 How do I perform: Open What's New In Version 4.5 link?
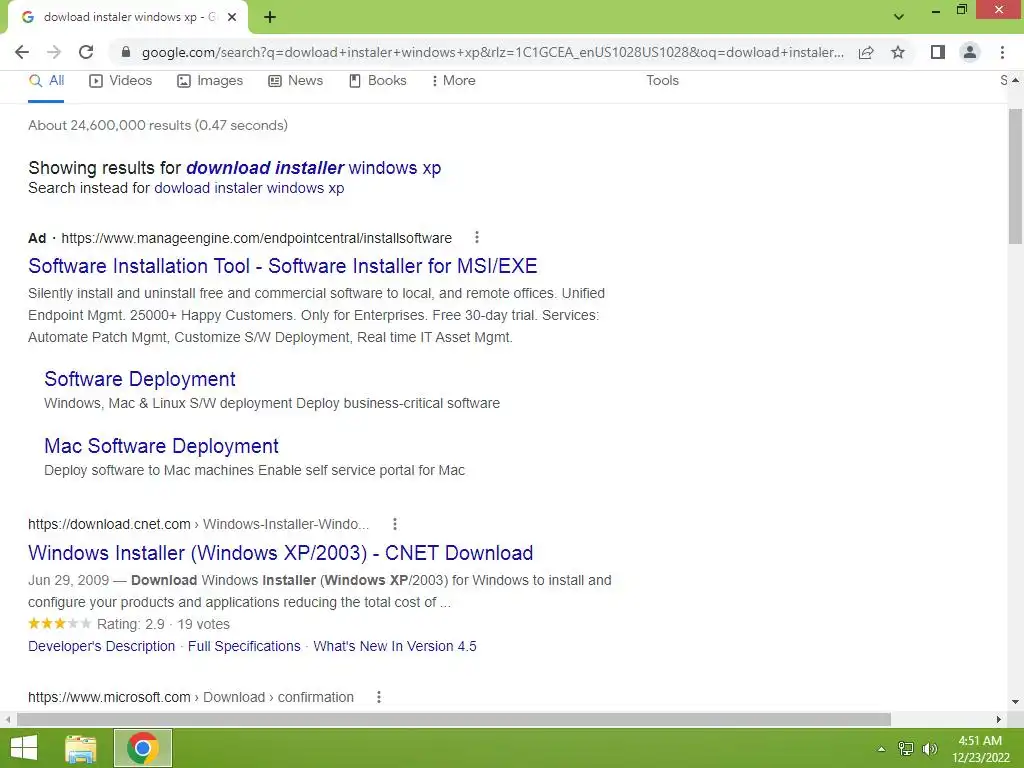[395, 647]
